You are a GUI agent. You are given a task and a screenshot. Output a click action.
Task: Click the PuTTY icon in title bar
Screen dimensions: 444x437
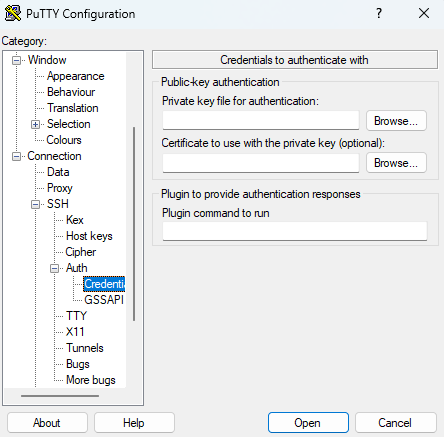[13, 13]
